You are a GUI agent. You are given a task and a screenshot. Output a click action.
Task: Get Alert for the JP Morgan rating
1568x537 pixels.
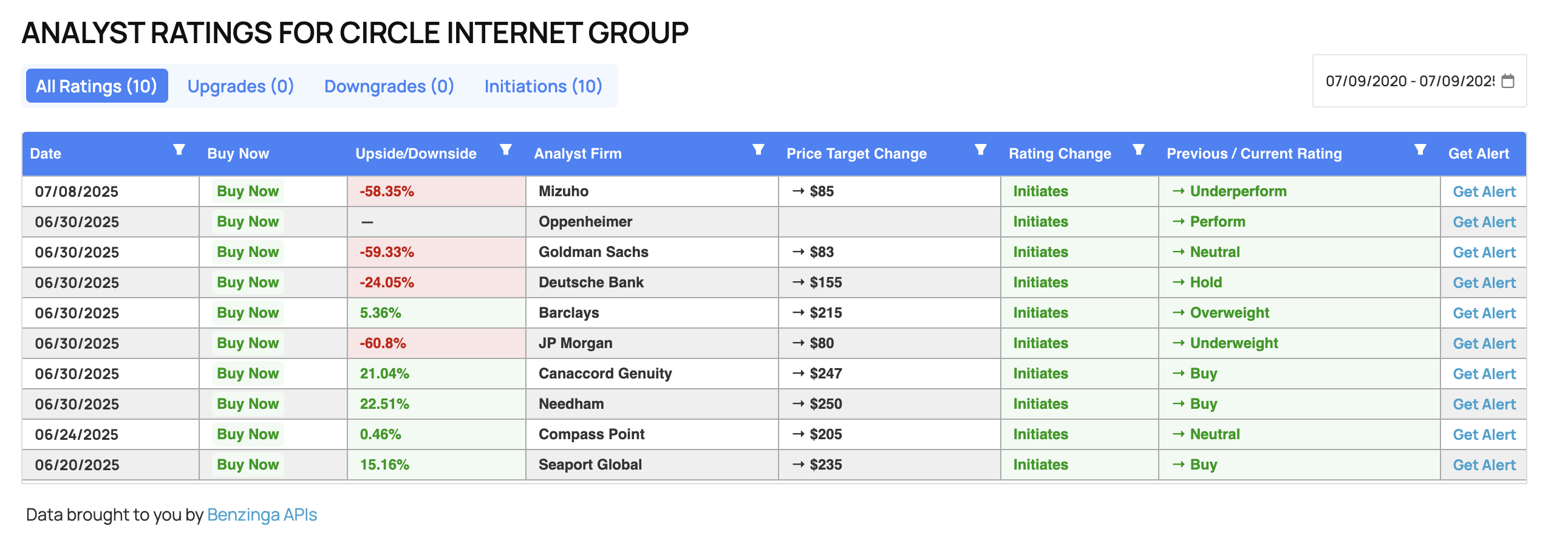click(1484, 344)
